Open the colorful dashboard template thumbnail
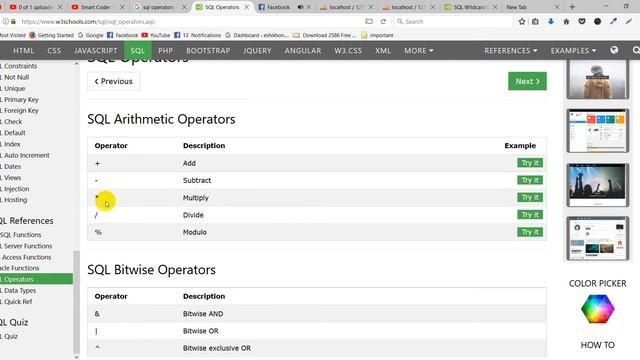Image resolution: width=640 pixels, height=360 pixels. 598,131
